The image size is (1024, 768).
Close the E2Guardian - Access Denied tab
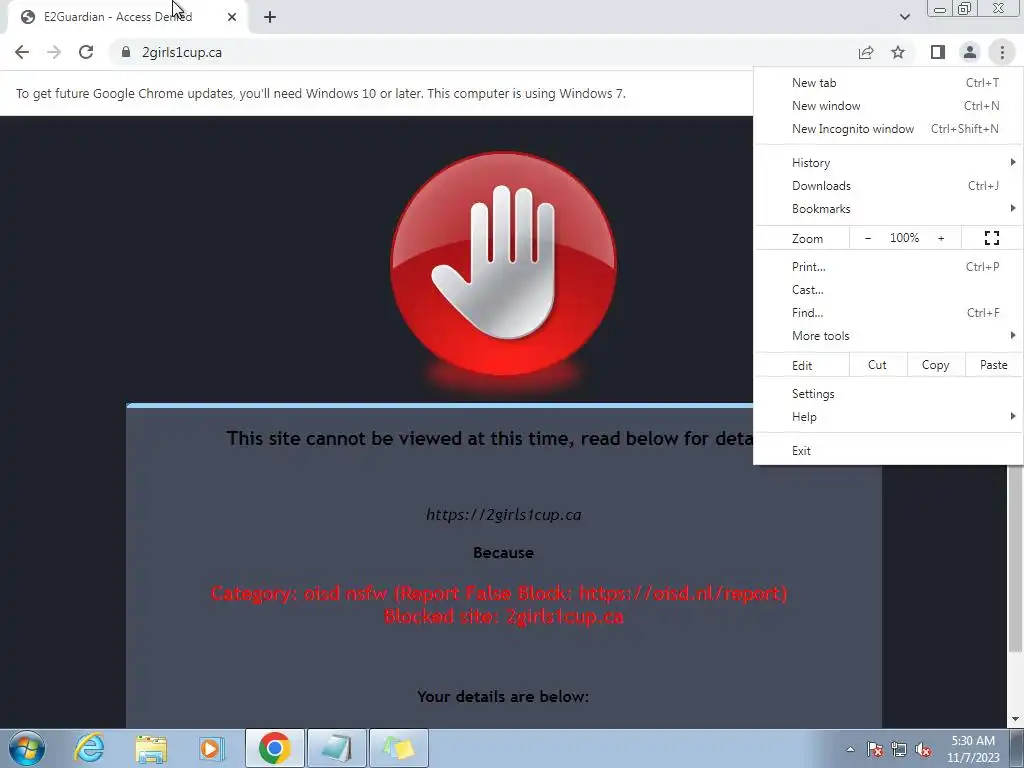tap(232, 17)
